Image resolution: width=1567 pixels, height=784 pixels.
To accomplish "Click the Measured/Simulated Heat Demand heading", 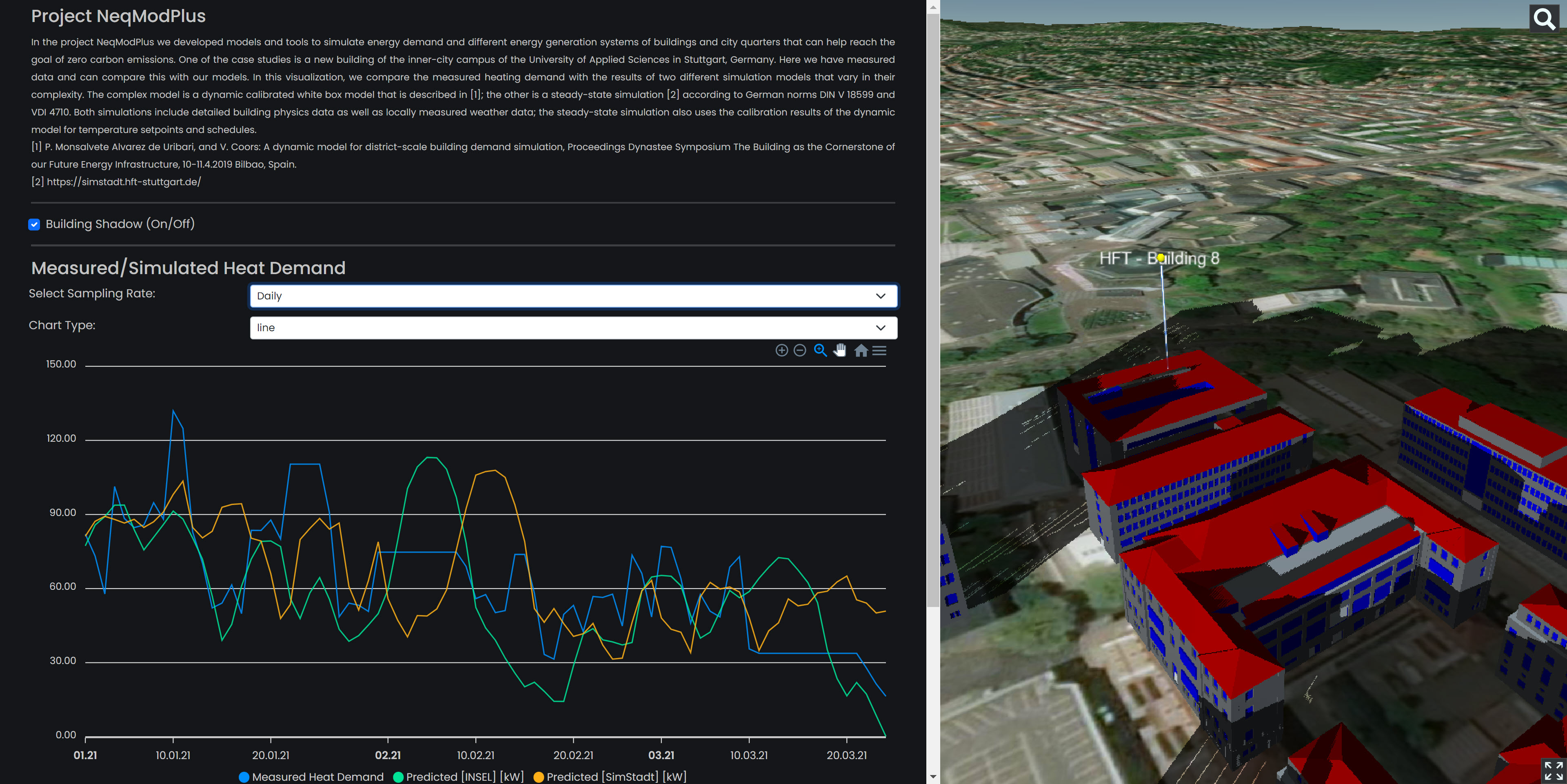I will click(x=188, y=268).
